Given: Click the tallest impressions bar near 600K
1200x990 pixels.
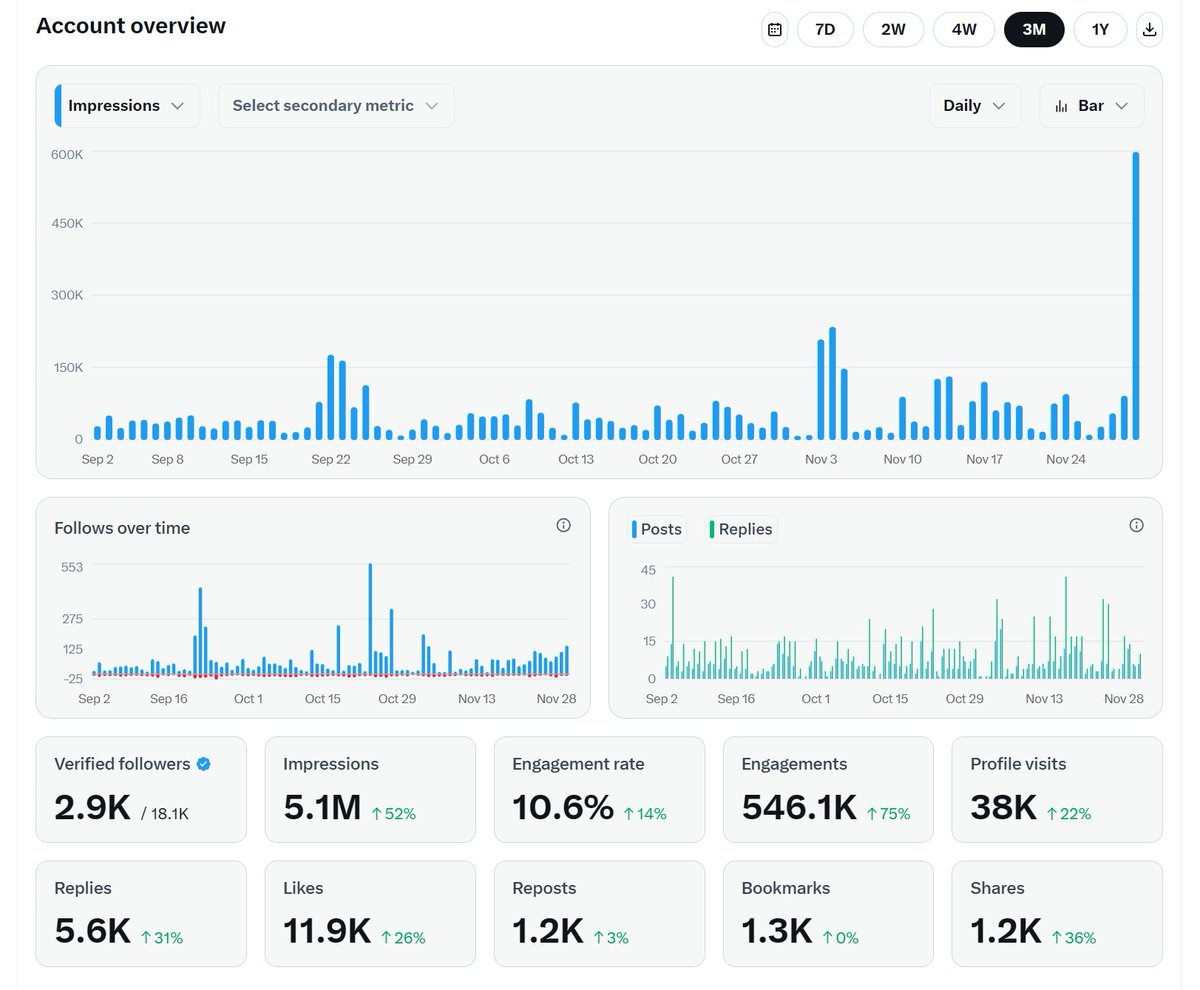Looking at the screenshot, I should [1136, 296].
